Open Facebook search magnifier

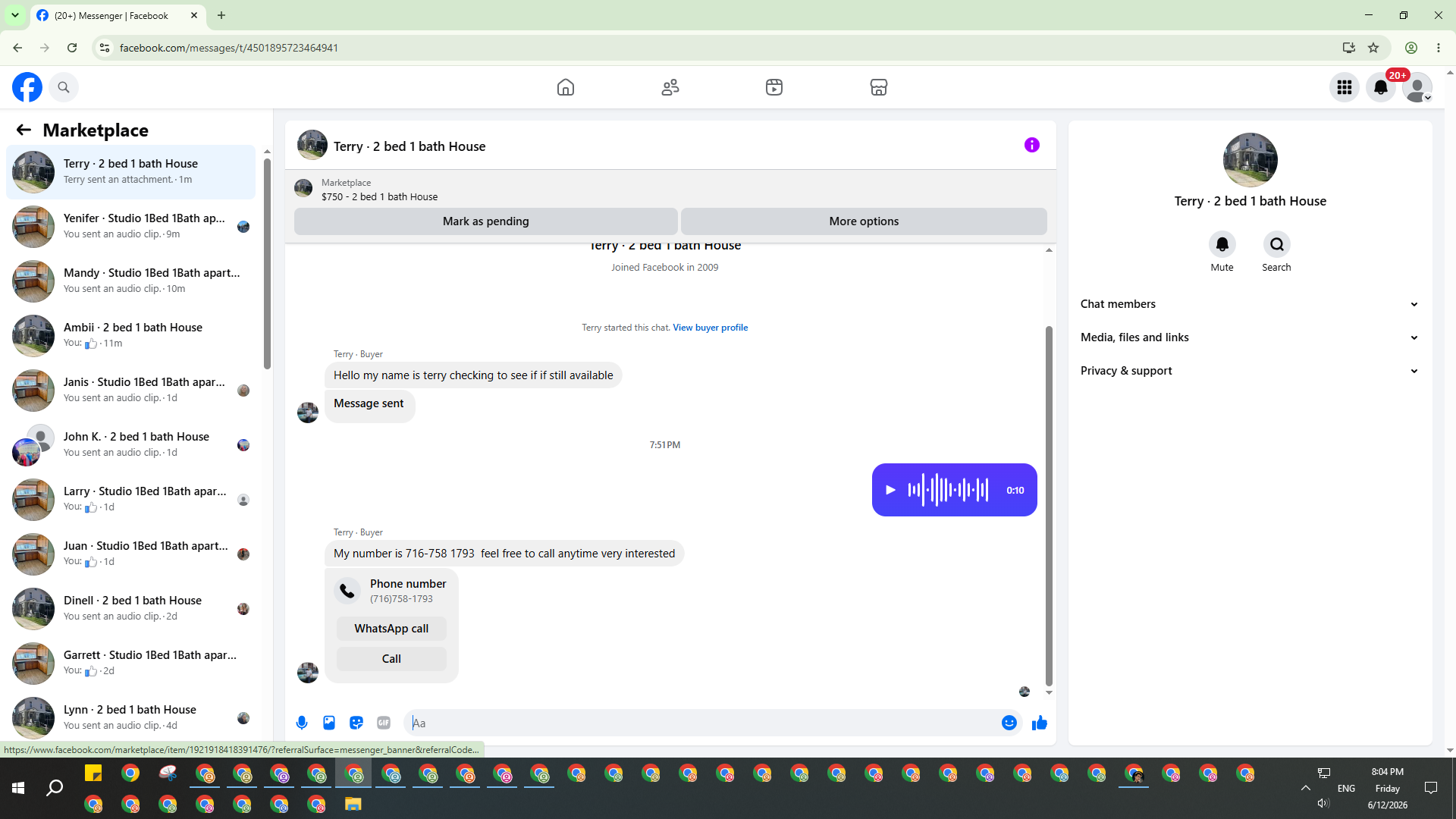[x=64, y=87]
